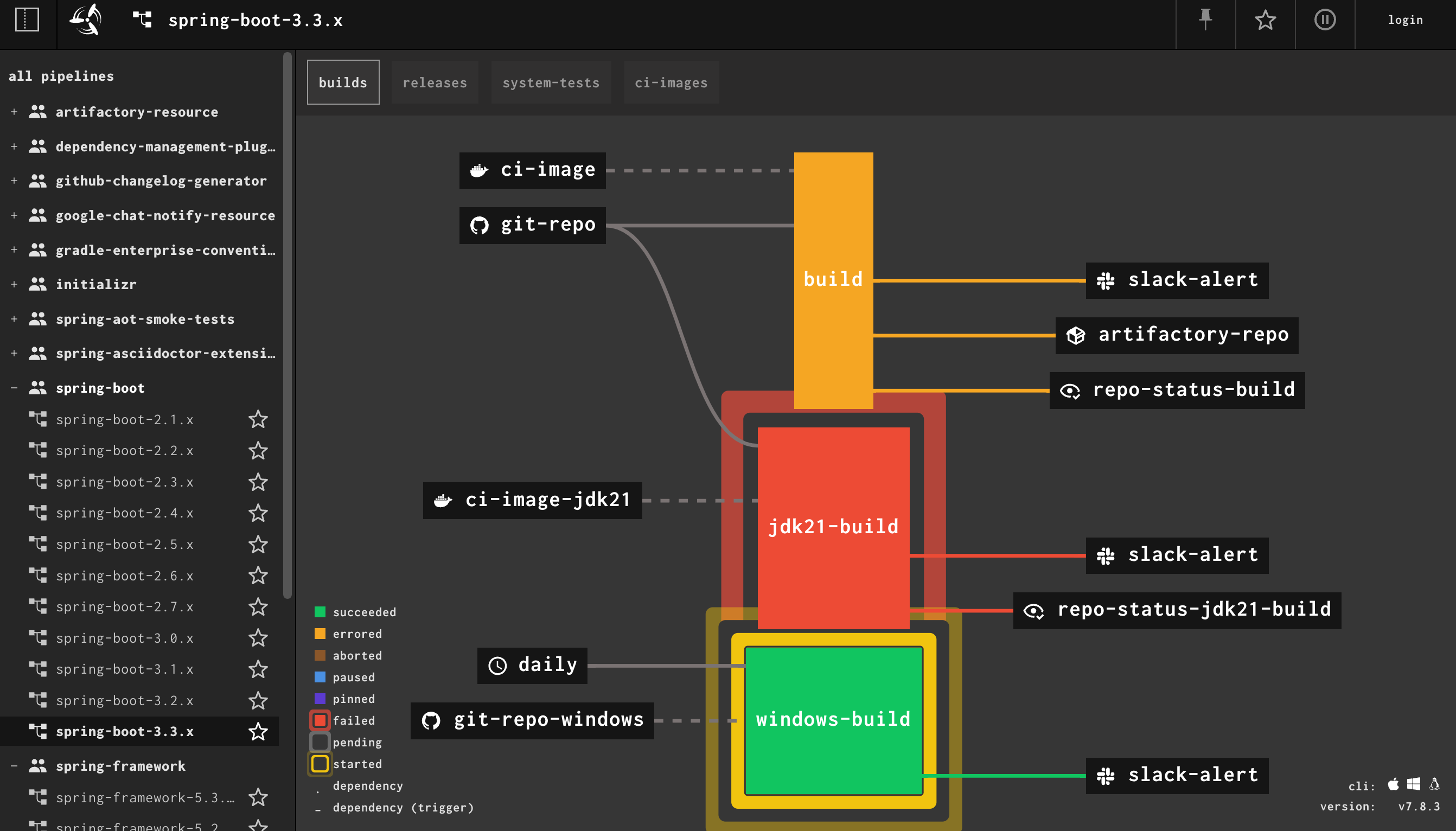Click the login link

pyautogui.click(x=1404, y=21)
